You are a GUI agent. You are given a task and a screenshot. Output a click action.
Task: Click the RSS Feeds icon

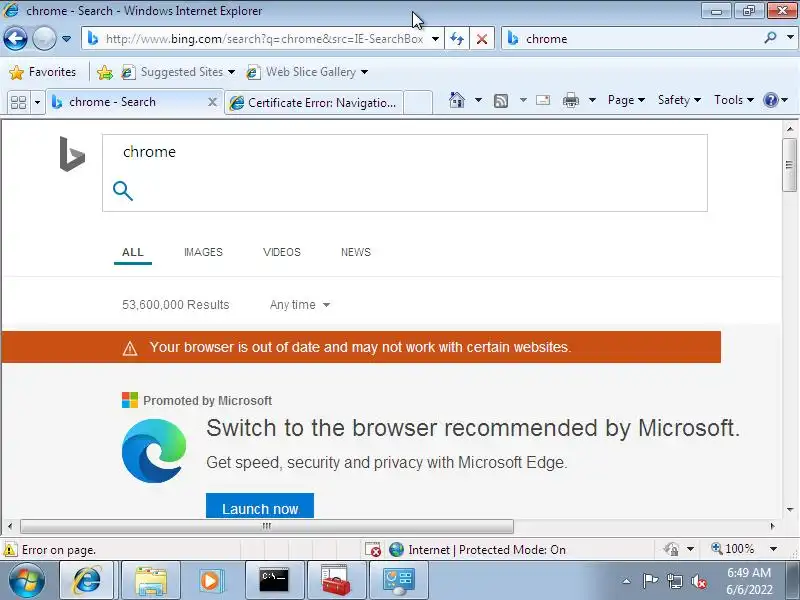click(501, 101)
